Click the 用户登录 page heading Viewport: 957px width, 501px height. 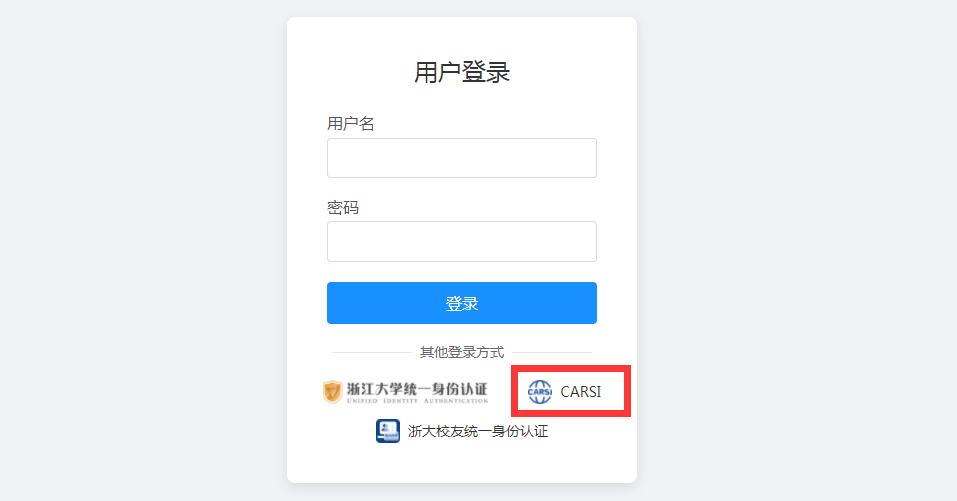tap(462, 72)
